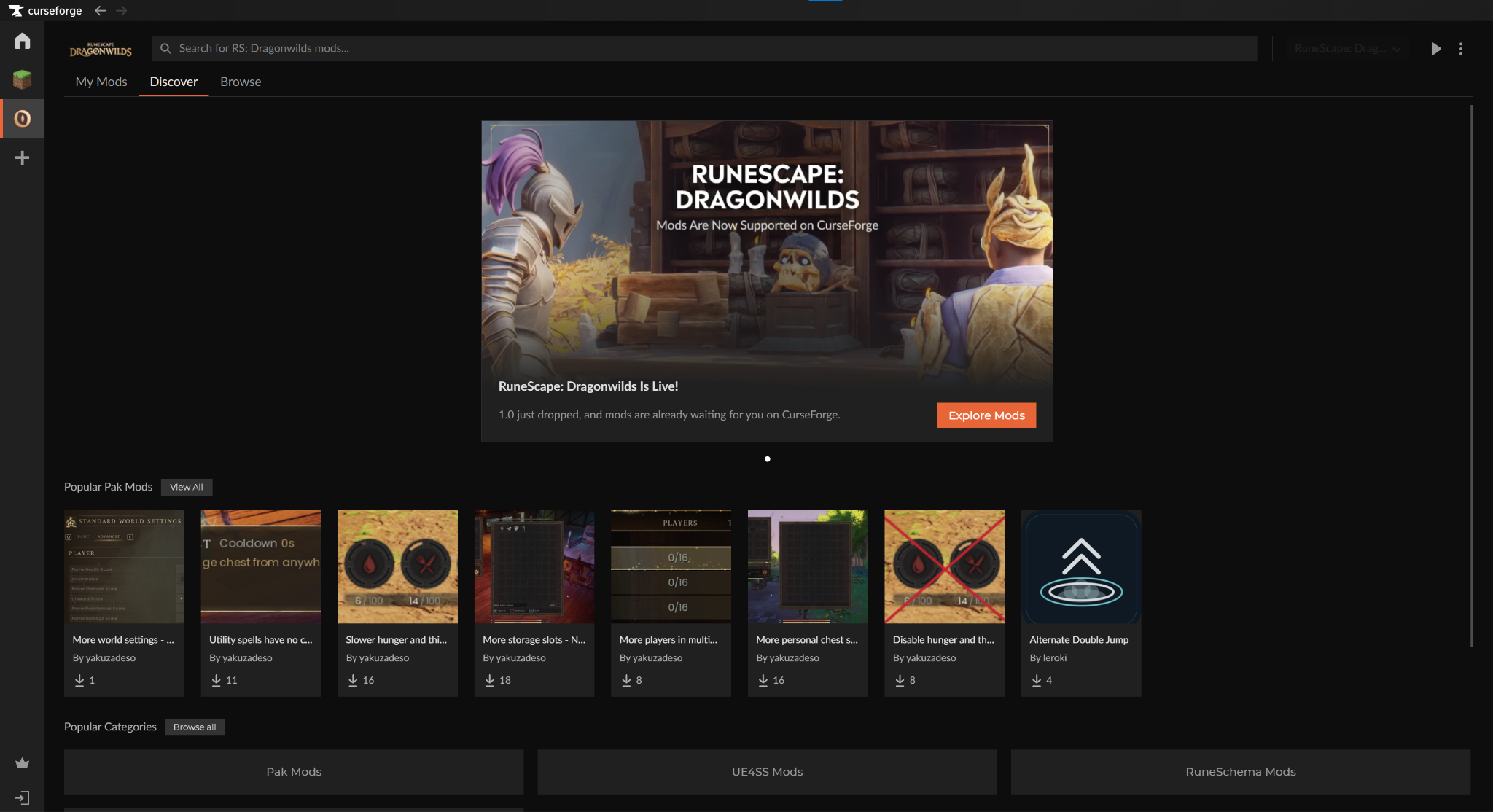Click download icon on More personal chest card
The width and height of the screenshot is (1493, 812).
coord(763,680)
